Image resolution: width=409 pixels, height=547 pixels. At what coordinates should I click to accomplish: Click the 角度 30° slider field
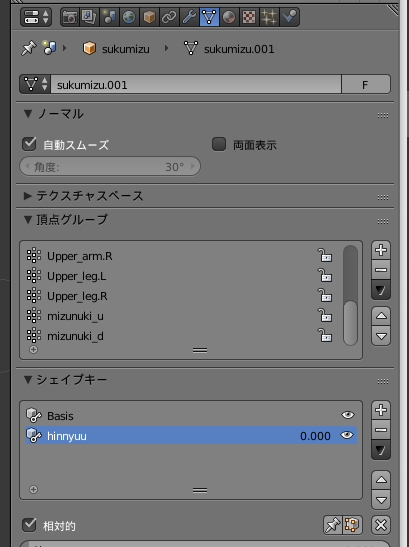tap(110, 166)
